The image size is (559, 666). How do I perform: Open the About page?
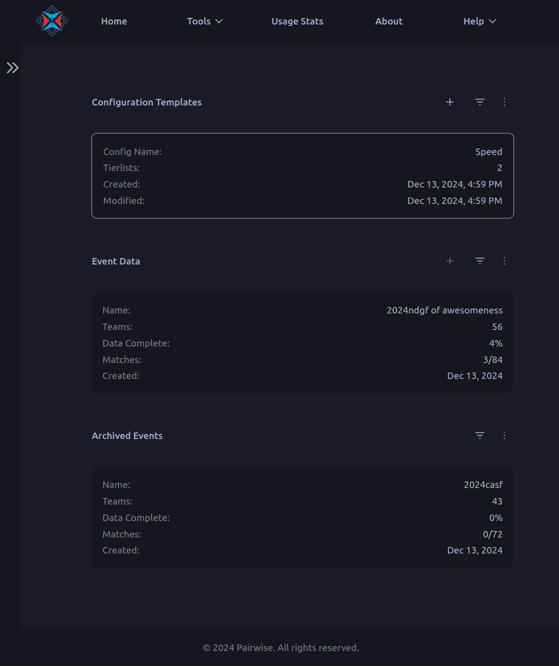tap(389, 21)
